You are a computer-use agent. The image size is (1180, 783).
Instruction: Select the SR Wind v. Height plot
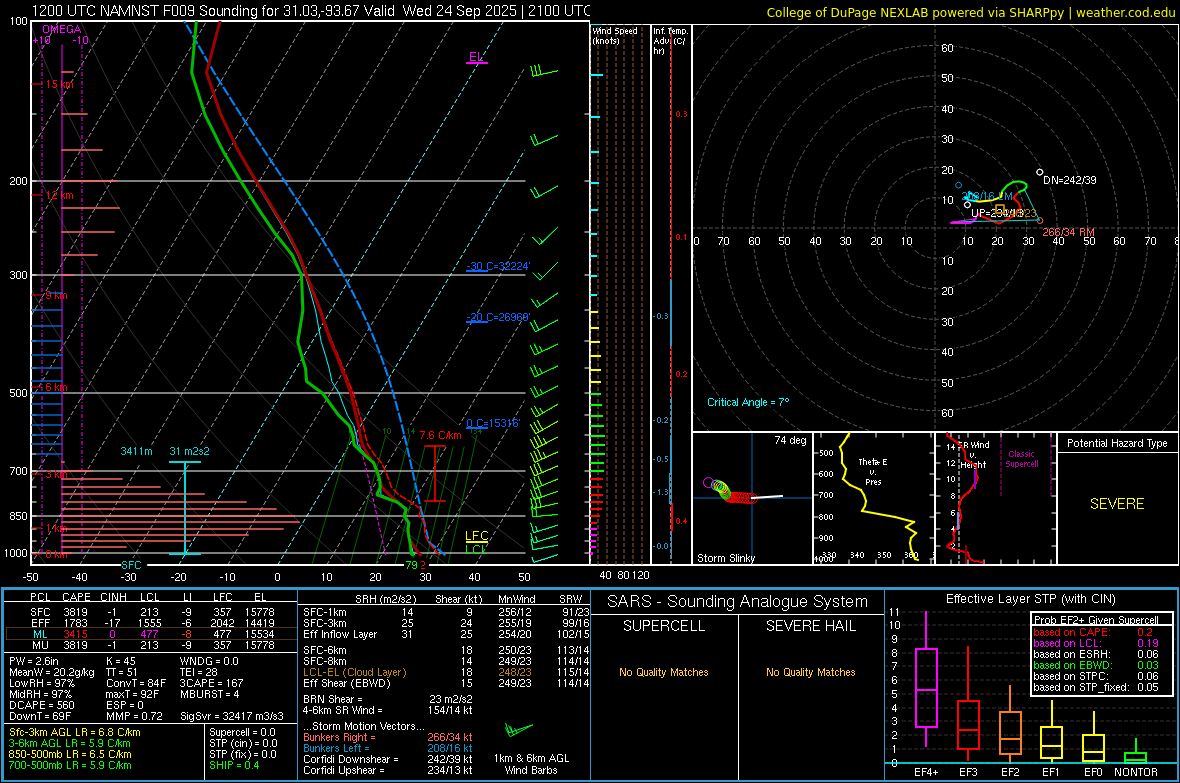coord(995,498)
